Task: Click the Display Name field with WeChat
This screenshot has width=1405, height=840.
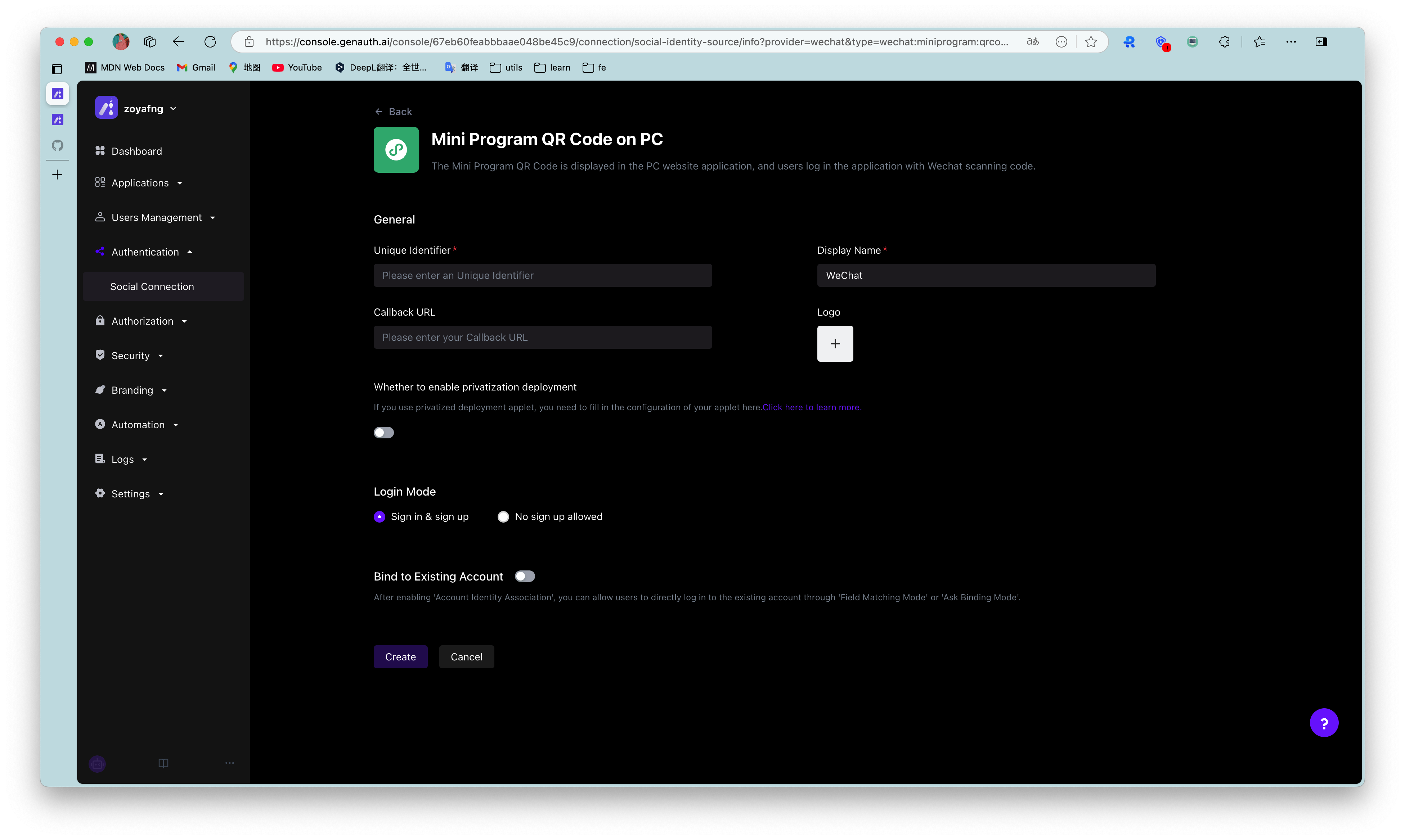Action: pyautogui.click(x=986, y=275)
